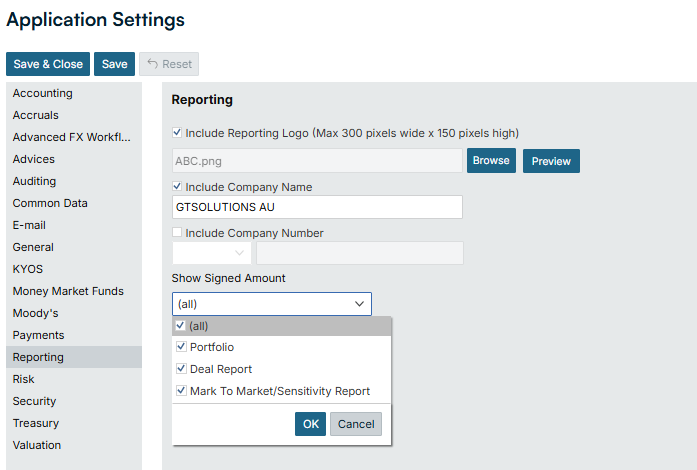Open the Security settings section
Screen dimensions: 697x470
coord(74,401)
